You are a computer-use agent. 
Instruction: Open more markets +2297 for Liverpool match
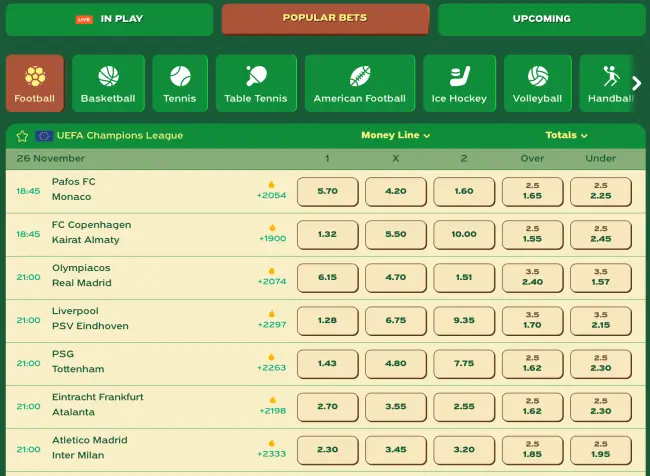pos(272,320)
